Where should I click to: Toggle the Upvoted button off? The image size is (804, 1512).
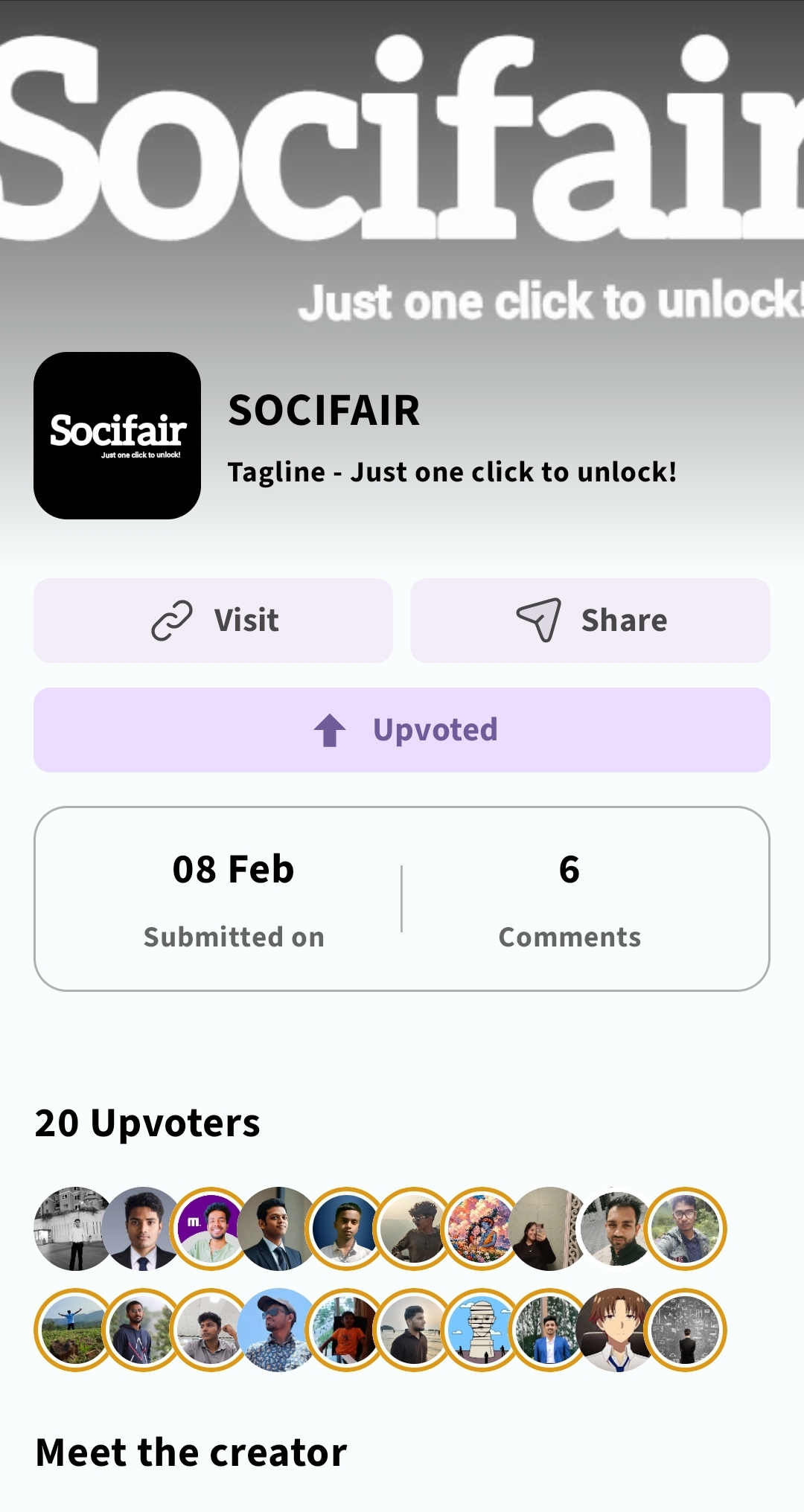pyautogui.click(x=402, y=730)
